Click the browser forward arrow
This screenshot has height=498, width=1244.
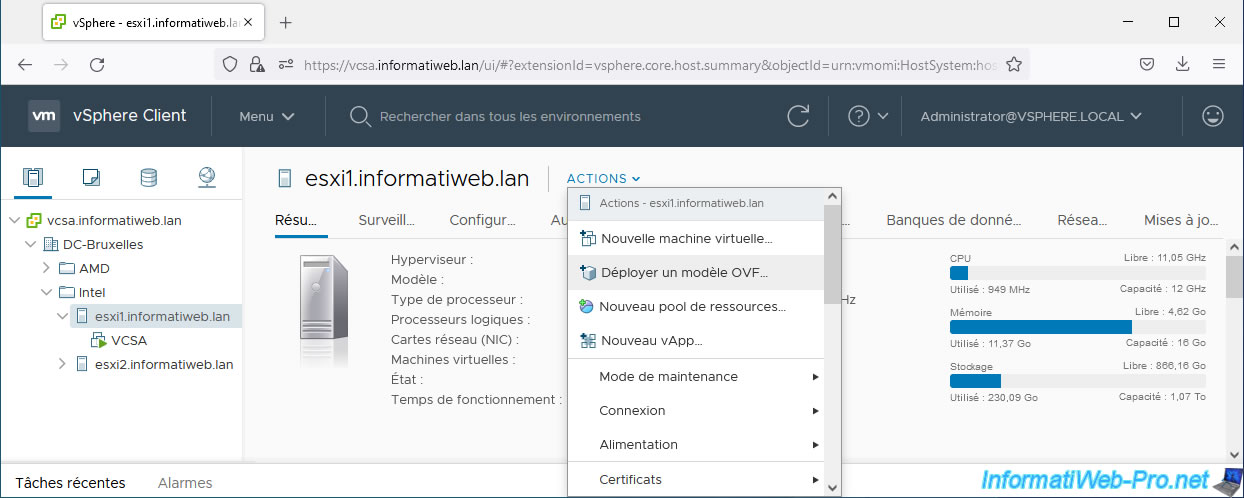[x=61, y=64]
